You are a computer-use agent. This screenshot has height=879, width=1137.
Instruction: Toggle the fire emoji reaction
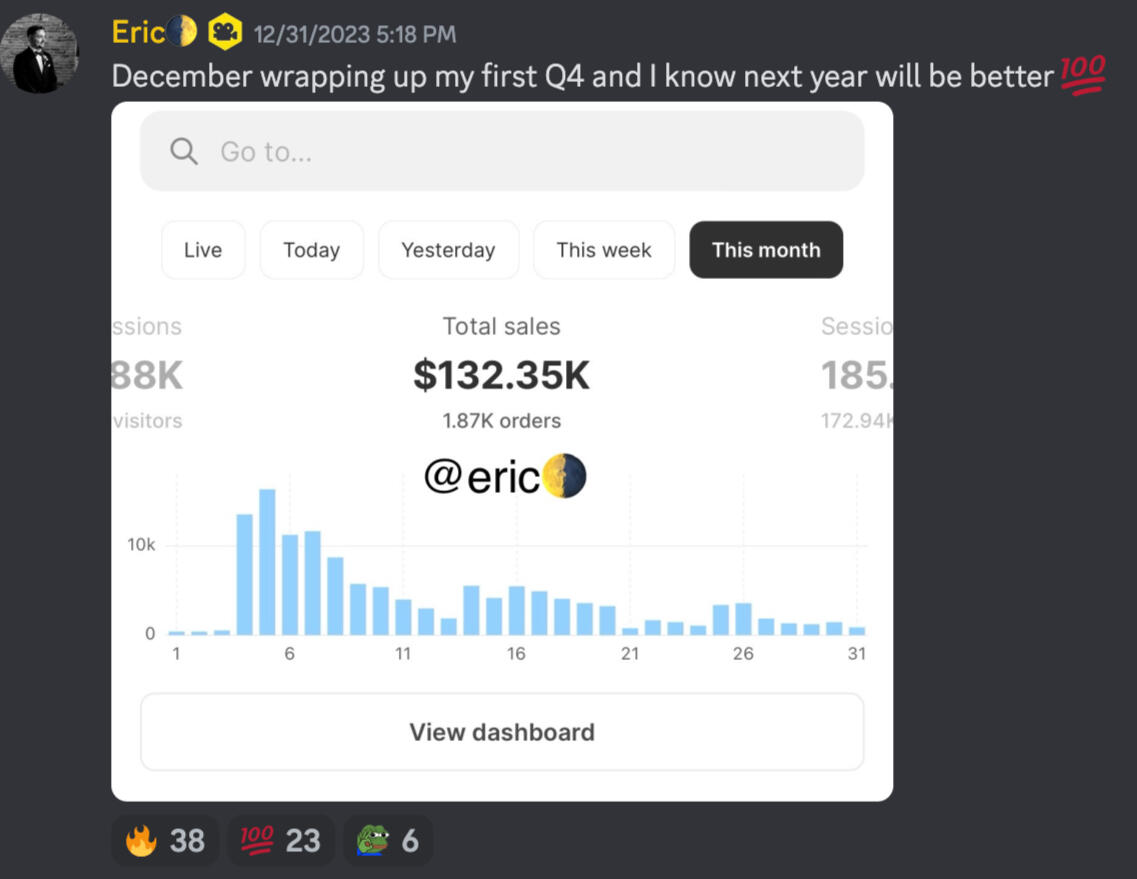165,841
